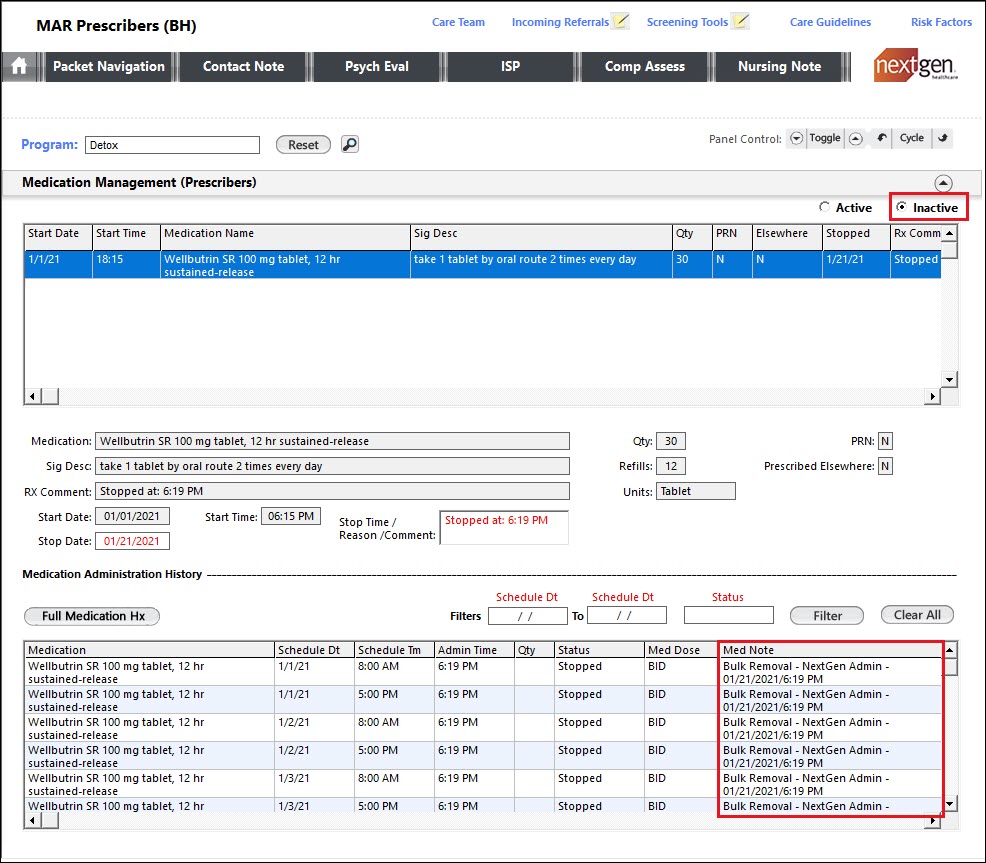986x863 pixels.
Task: Click the cycle backward arrow icon
Action: coord(882,138)
